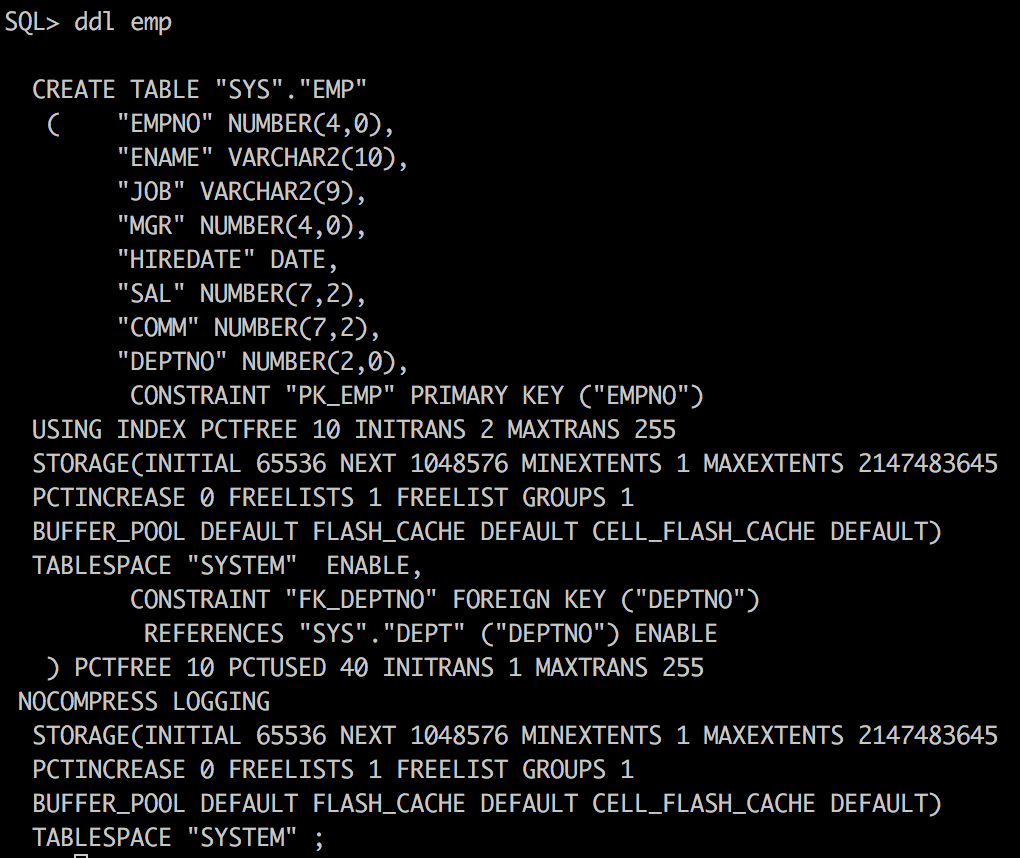The width and height of the screenshot is (1020, 858).
Task: Click the final TABLESPACE "SYSTEM" ; line
Action: 178,837
